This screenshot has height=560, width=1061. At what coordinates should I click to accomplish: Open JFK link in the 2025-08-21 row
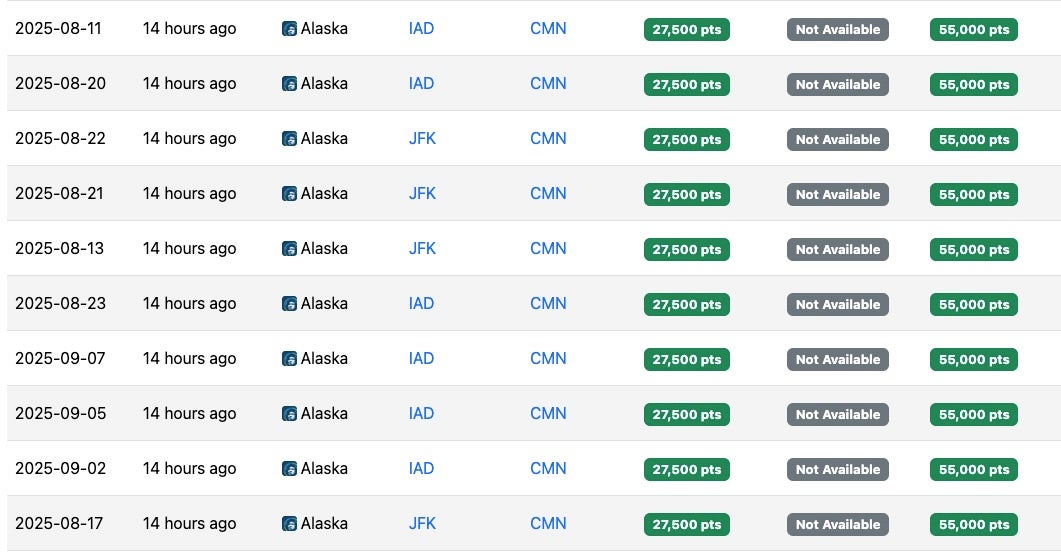[x=422, y=194]
